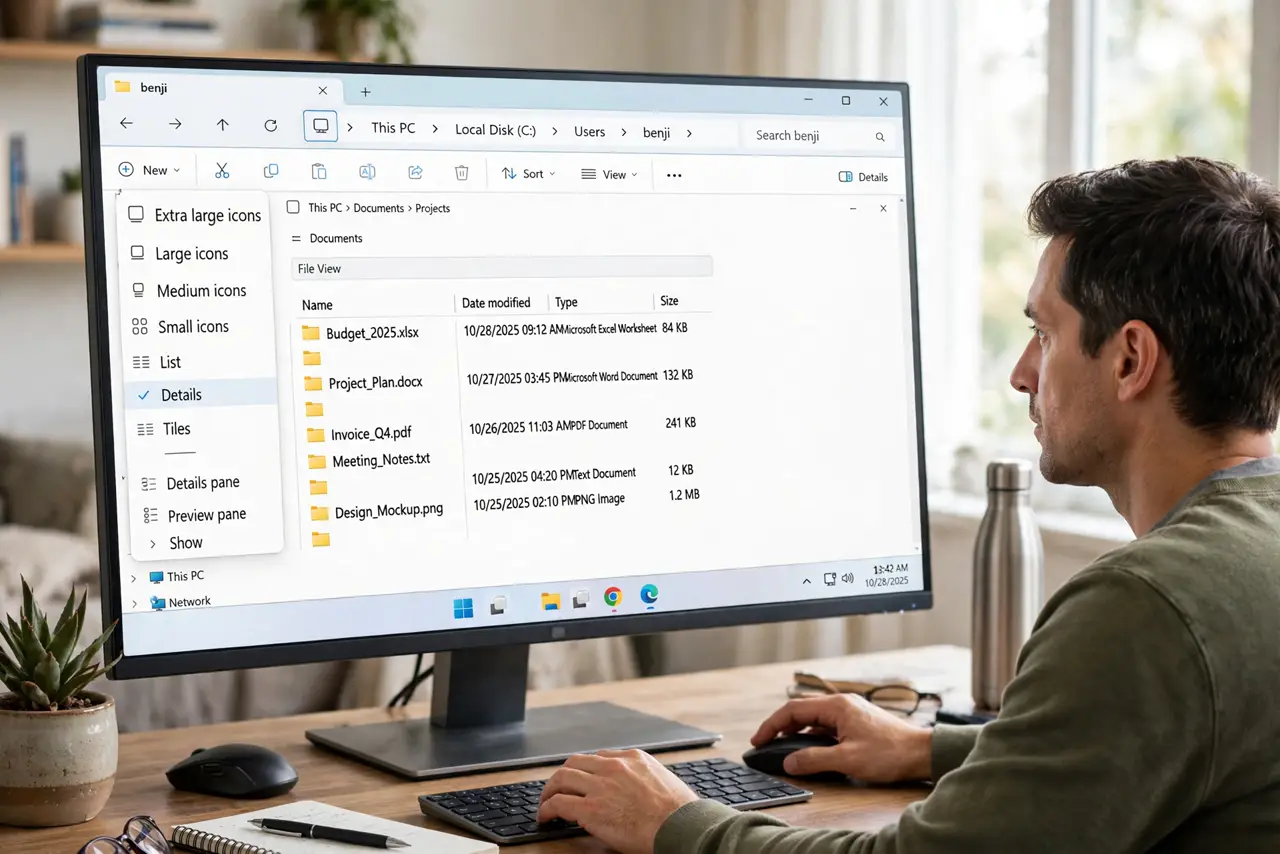Add a new tab with the plus button
This screenshot has width=1280, height=854.
(x=365, y=92)
